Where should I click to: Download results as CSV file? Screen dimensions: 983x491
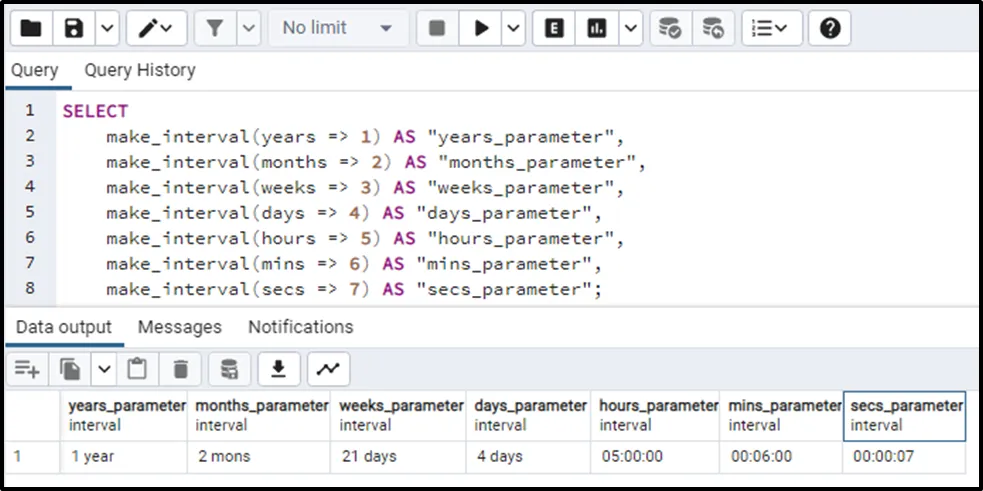(279, 369)
